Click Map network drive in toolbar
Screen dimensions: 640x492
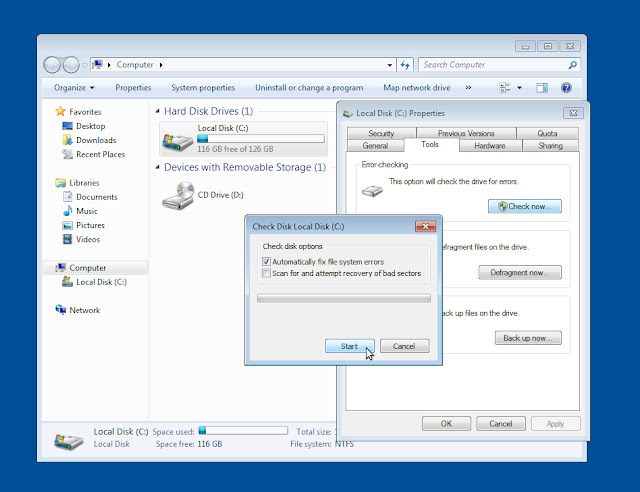(x=417, y=88)
